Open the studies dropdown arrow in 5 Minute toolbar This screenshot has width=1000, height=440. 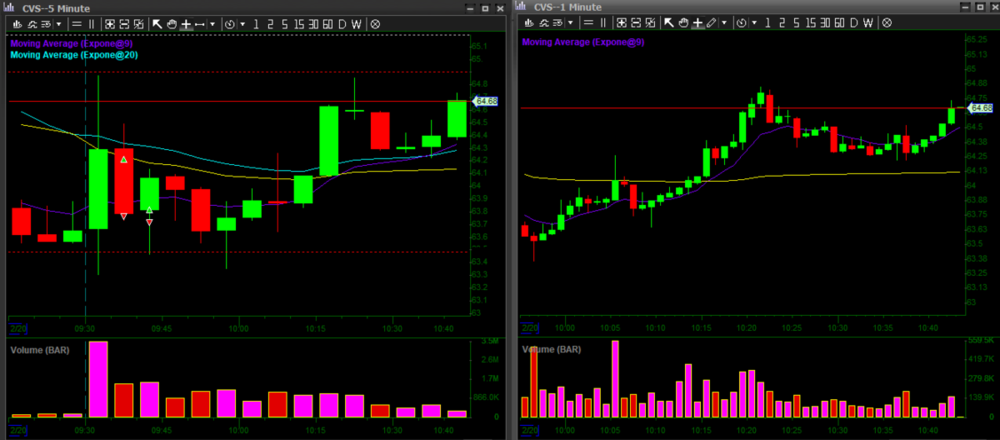[58, 23]
